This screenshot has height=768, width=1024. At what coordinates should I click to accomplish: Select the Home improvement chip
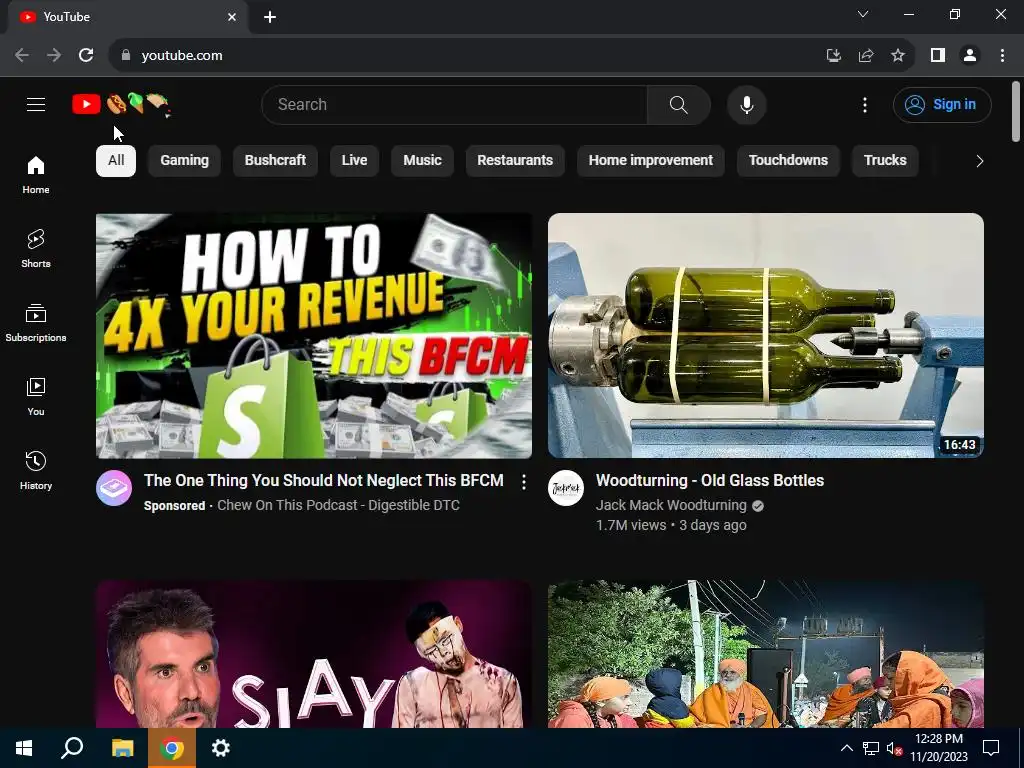click(650, 161)
